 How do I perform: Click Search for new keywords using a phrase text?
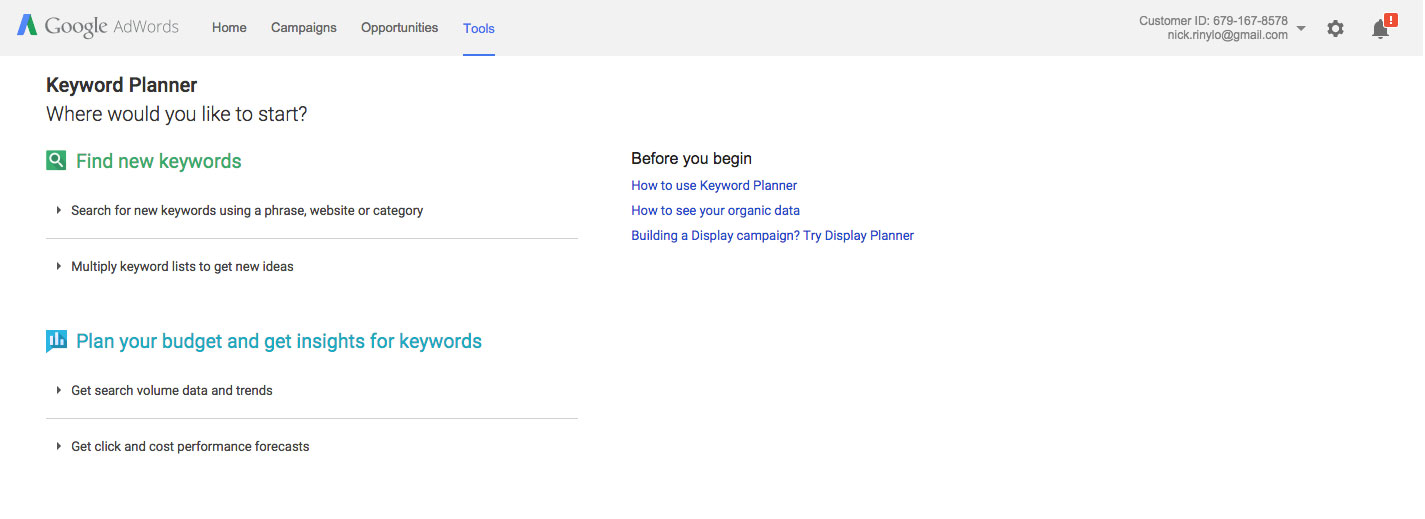coord(247,210)
